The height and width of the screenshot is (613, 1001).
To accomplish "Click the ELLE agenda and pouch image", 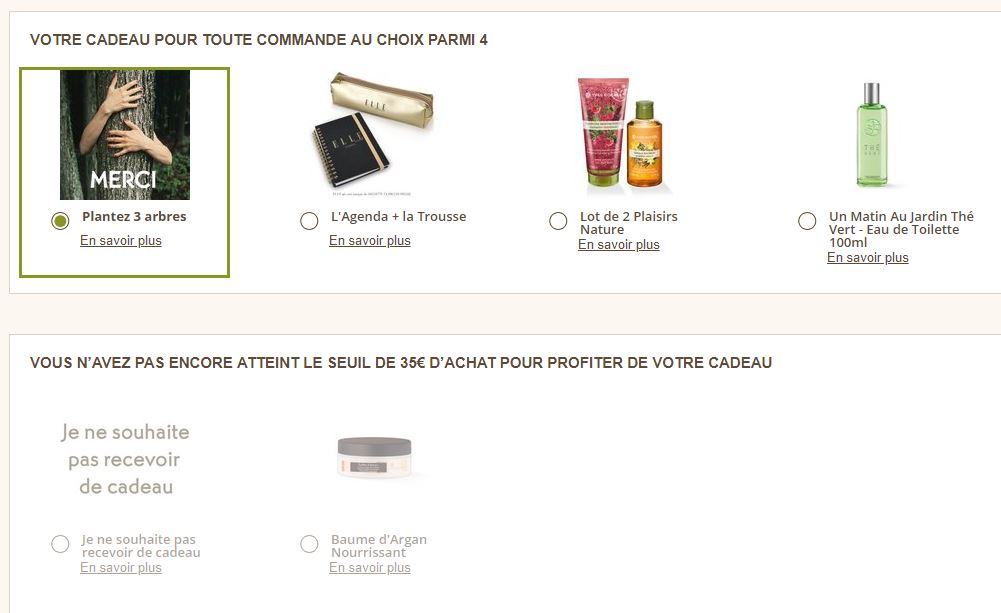I will pos(374,133).
